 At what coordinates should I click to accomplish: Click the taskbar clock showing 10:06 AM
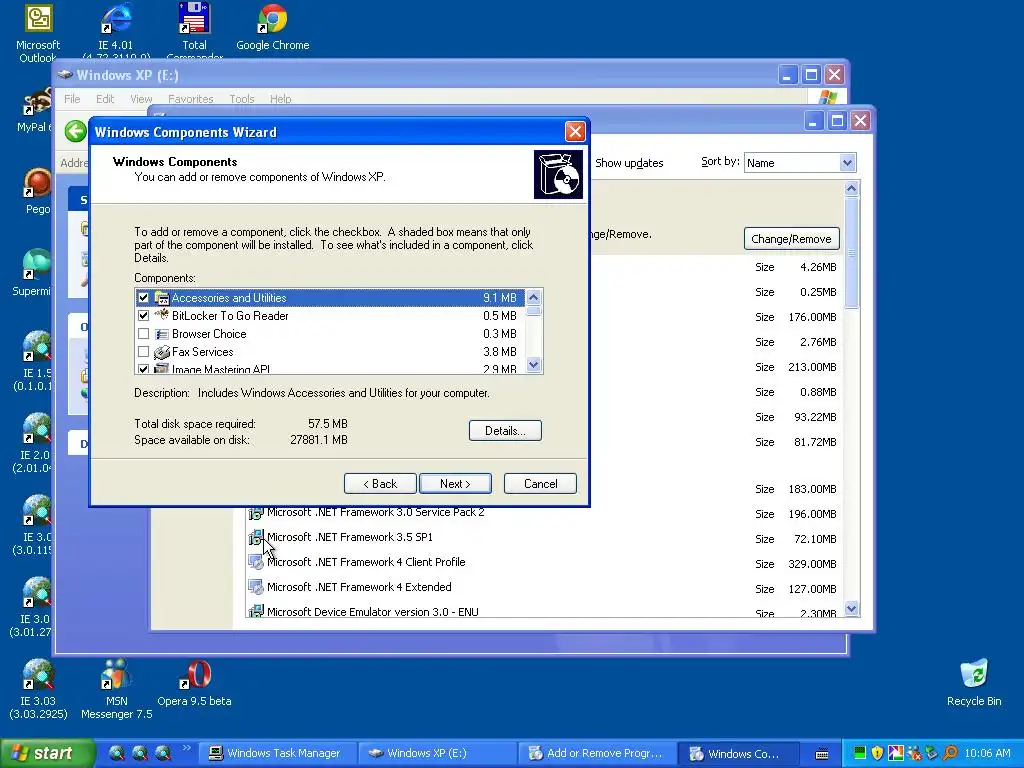coord(987,753)
